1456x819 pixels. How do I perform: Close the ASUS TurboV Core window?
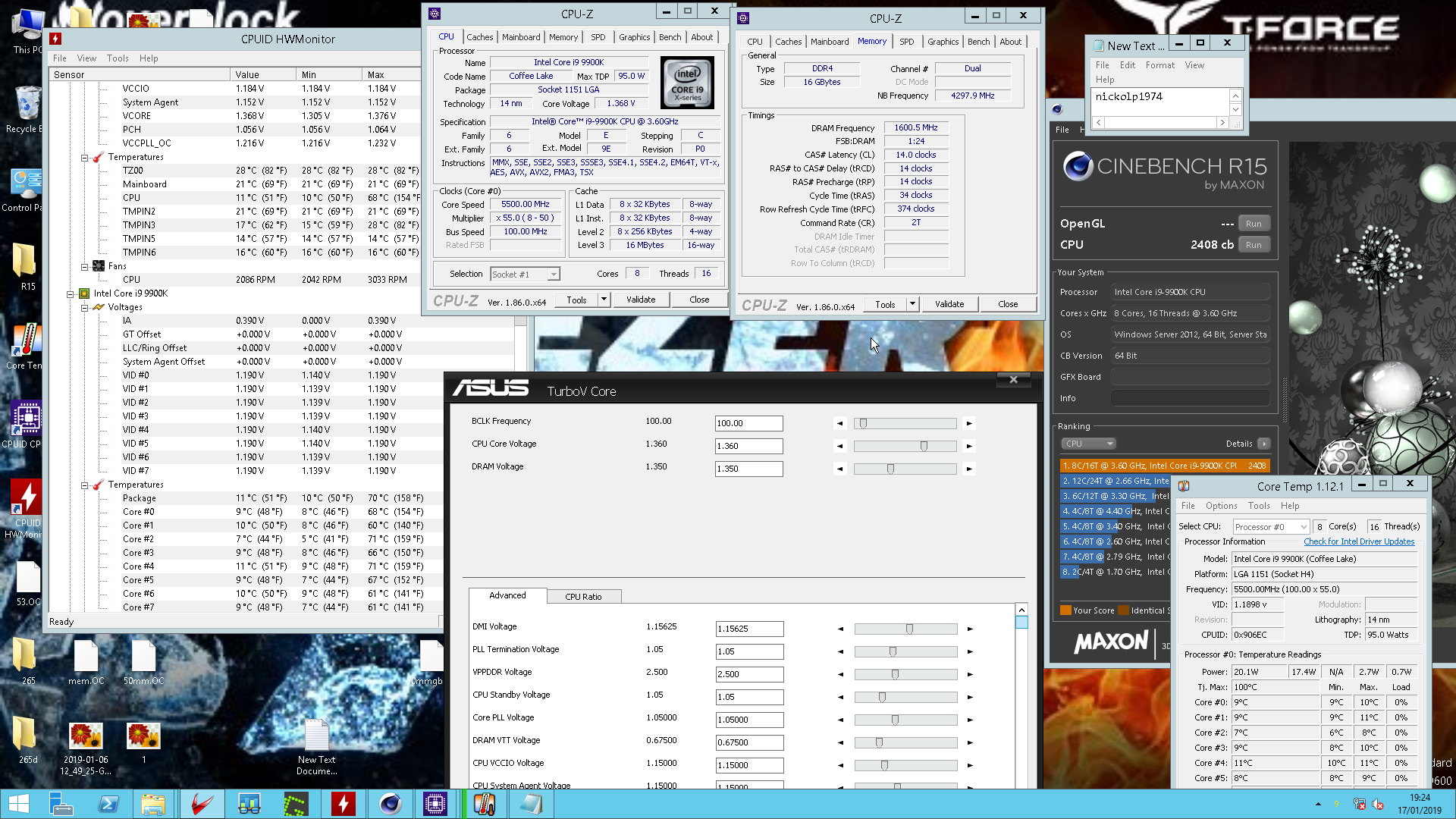point(1013,380)
